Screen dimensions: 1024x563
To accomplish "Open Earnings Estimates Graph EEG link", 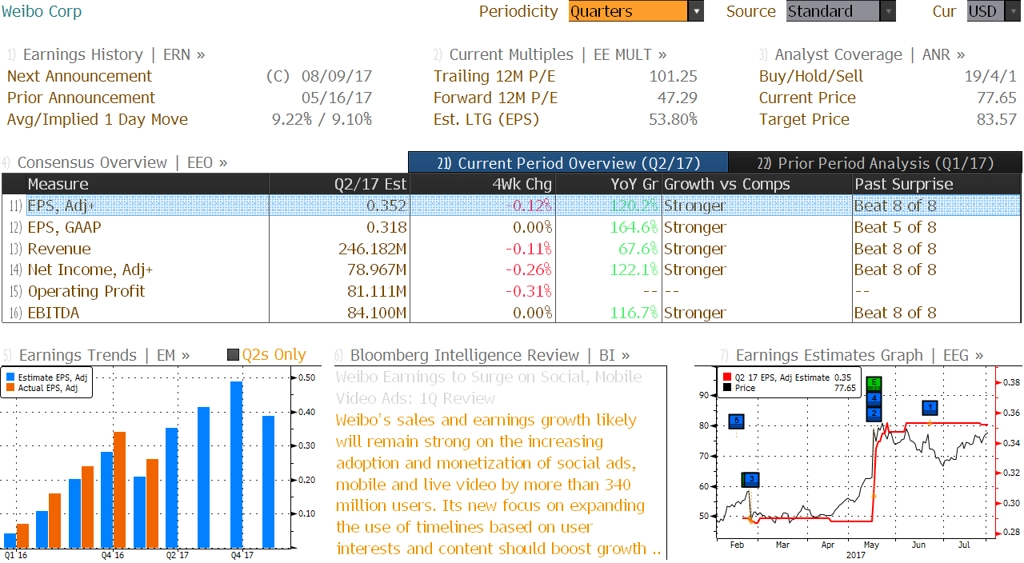I will [x=859, y=355].
